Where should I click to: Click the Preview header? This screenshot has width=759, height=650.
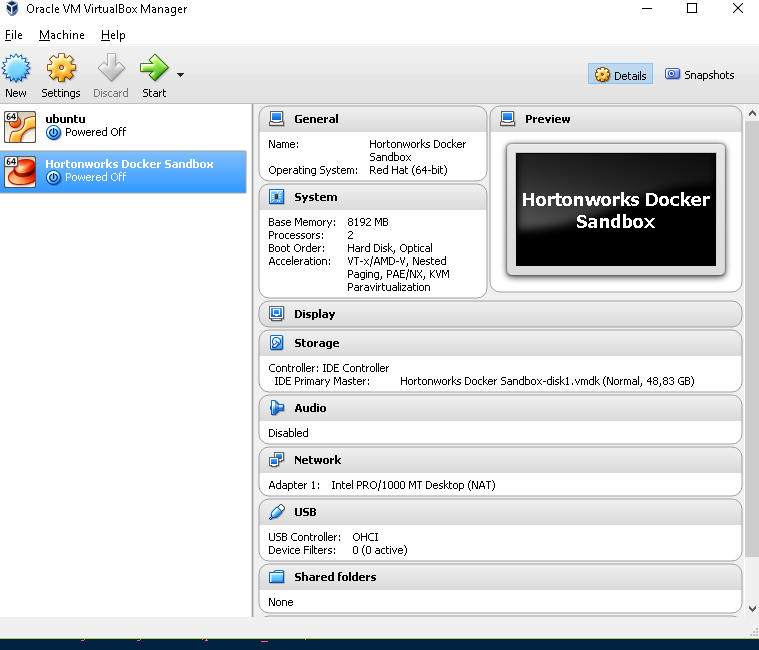tap(616, 119)
